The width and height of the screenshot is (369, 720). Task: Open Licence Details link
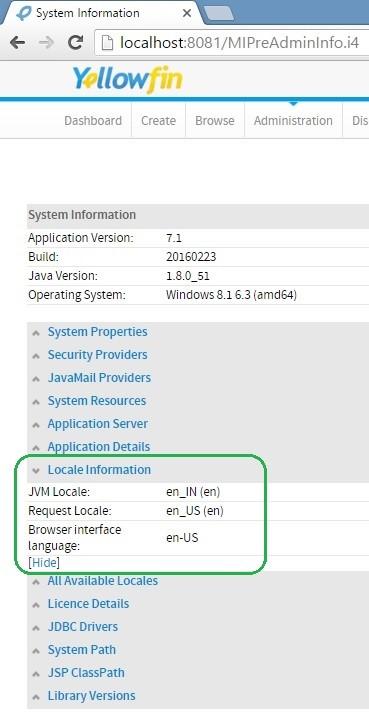(x=88, y=603)
